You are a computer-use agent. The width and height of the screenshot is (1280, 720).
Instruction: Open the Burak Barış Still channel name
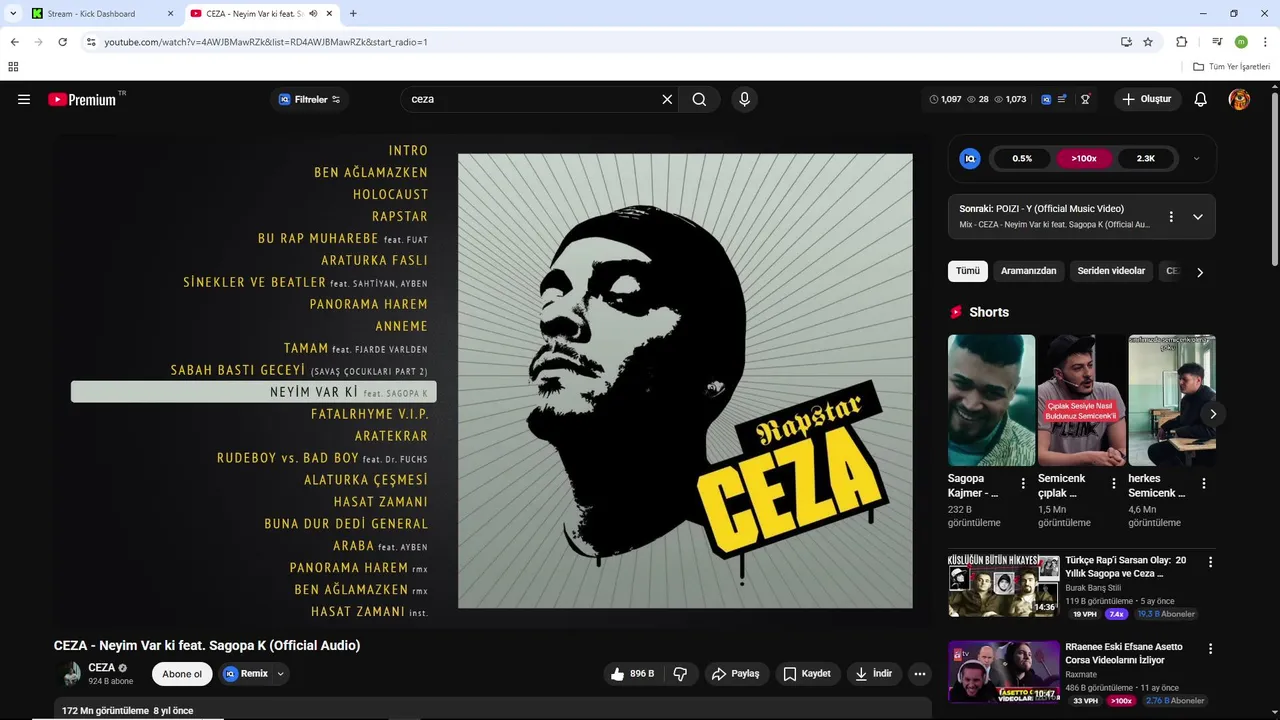[1093, 588]
